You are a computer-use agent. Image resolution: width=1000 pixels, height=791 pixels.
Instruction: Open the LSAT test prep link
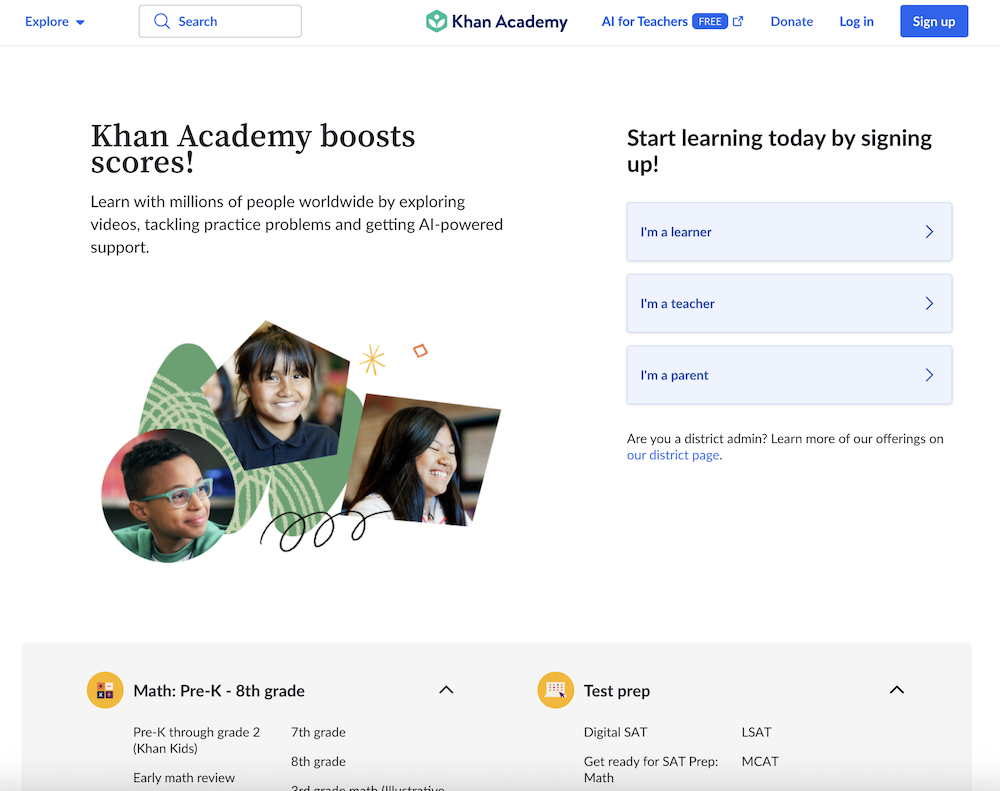tap(756, 732)
